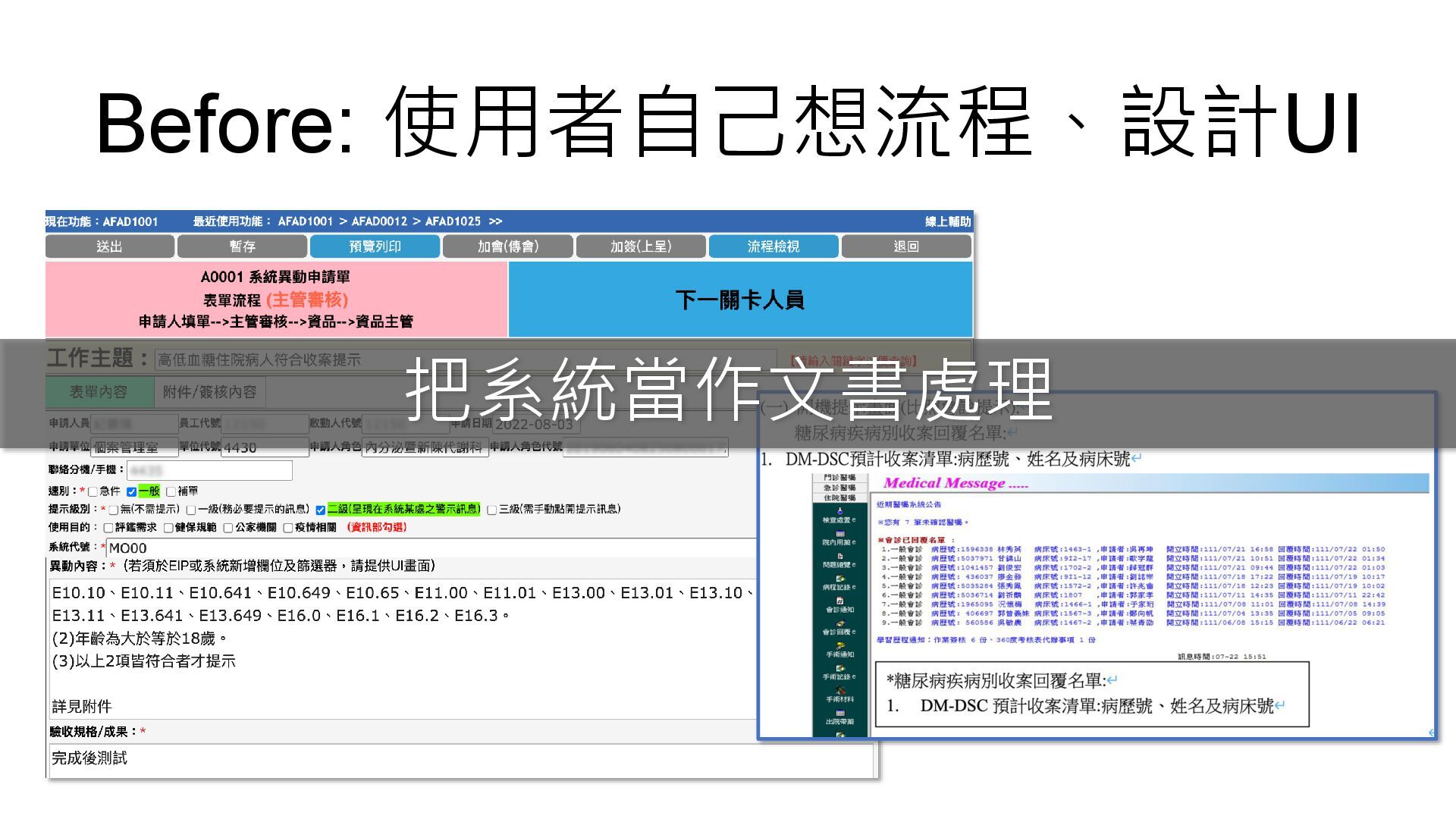Viewport: 1456px width, 819px height.
Task: Open 病程記錄 sidebar icon
Action: click(x=839, y=583)
